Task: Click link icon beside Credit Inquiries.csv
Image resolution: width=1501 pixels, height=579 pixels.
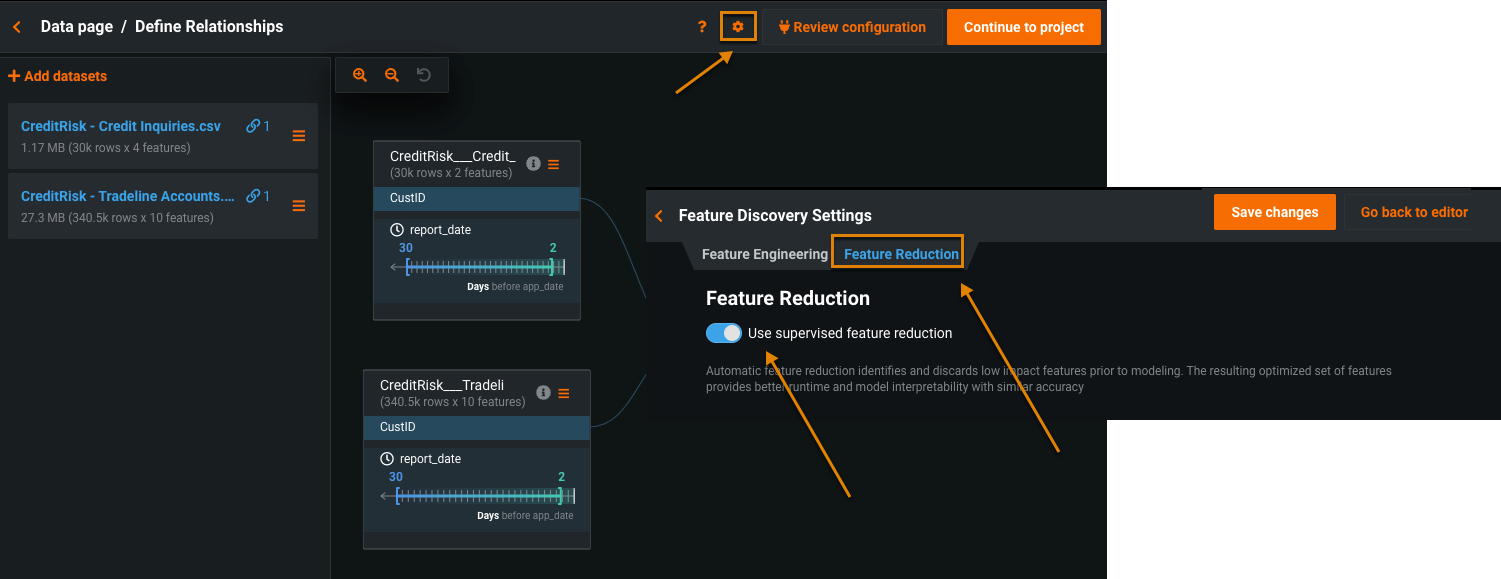Action: pyautogui.click(x=254, y=126)
